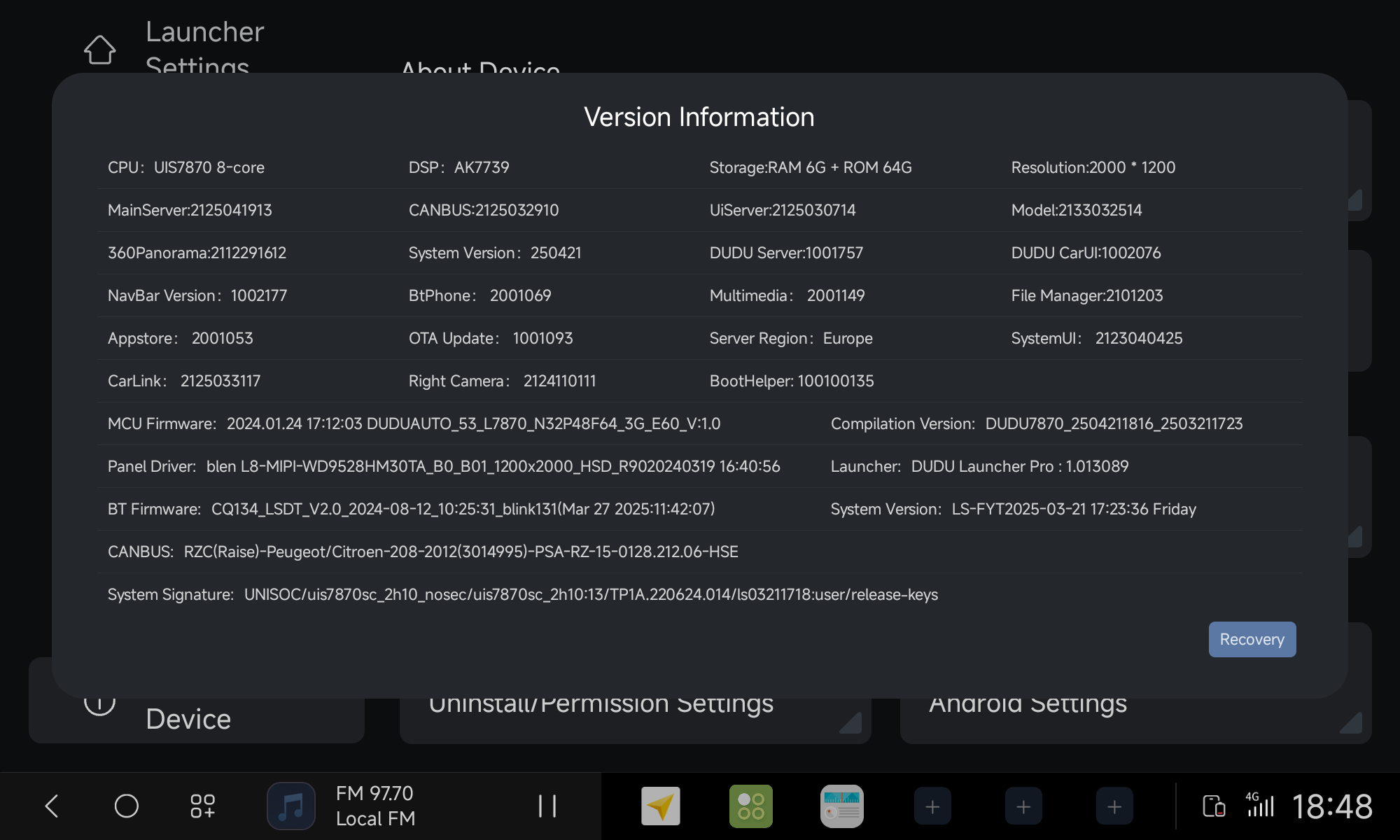The width and height of the screenshot is (1400, 840).
Task: Select SystemUI: 2123040425 entry
Action: tap(1097, 338)
